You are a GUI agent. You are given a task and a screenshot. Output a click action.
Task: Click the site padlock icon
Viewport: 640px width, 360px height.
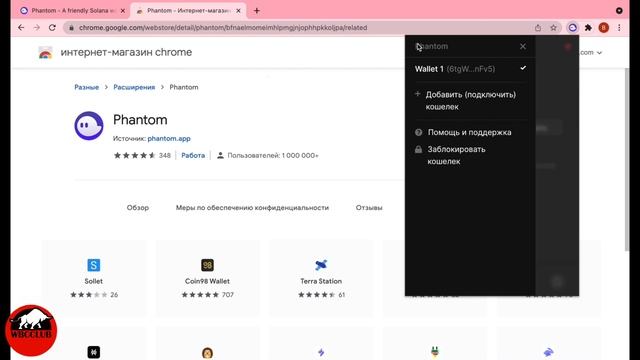(x=71, y=28)
